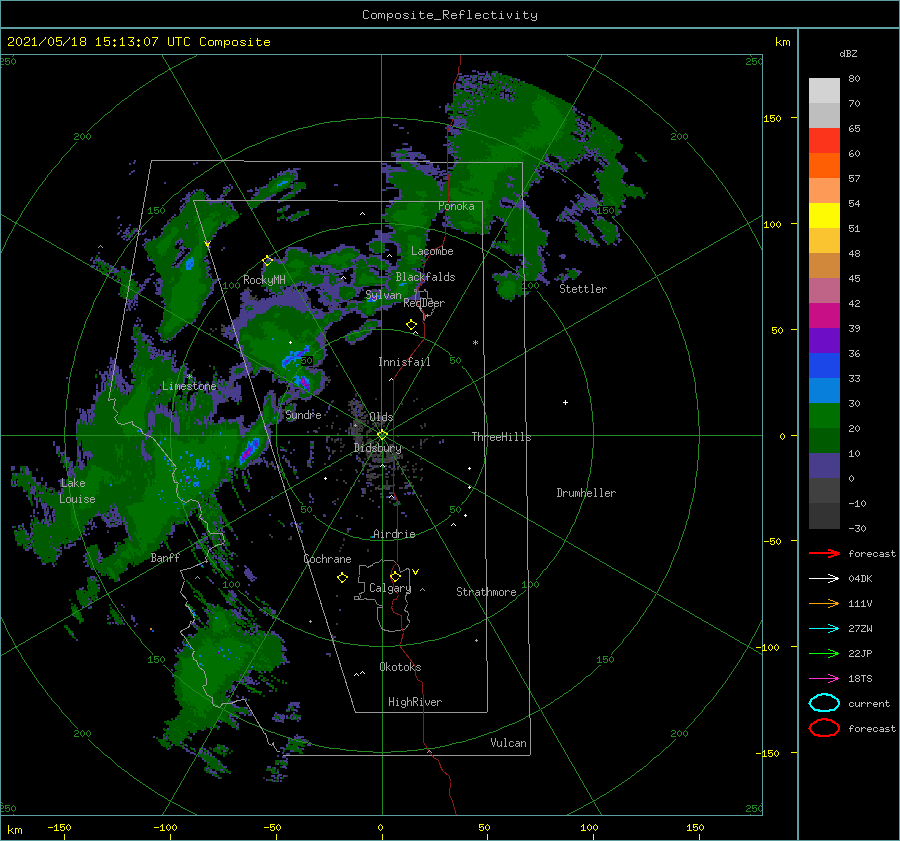The width and height of the screenshot is (900, 841).
Task: Click the Lake Louise label
Action: pyautogui.click(x=76, y=491)
